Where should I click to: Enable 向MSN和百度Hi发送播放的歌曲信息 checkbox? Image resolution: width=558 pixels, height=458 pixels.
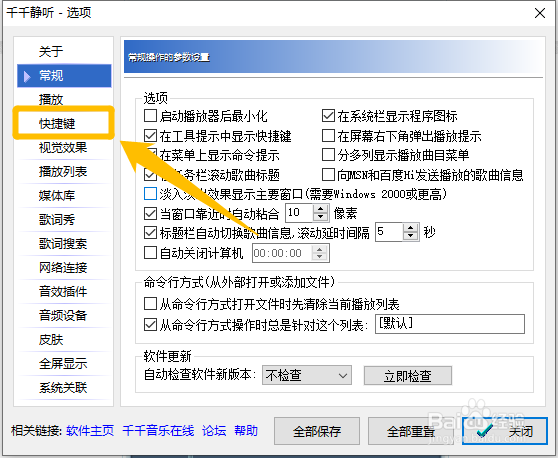click(328, 174)
